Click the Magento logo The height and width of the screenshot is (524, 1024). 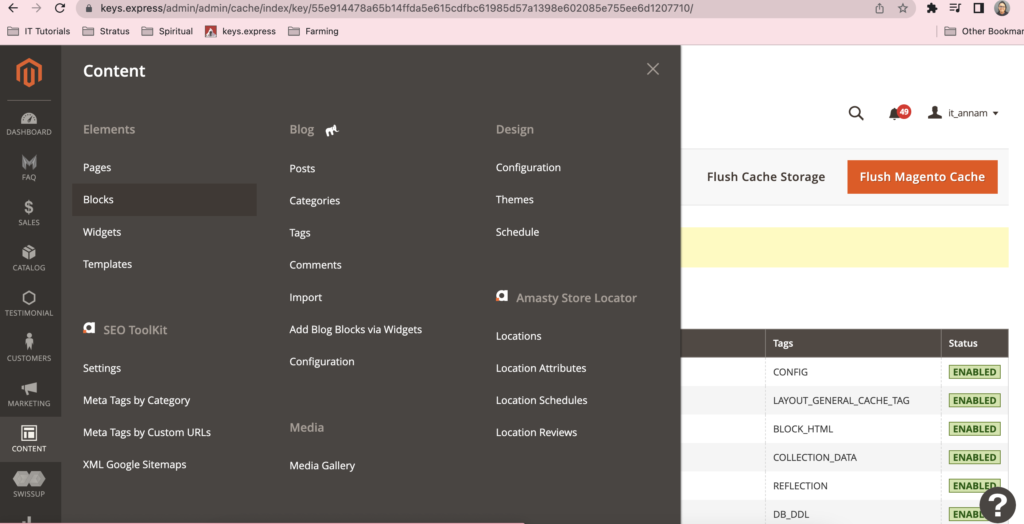tap(29, 73)
